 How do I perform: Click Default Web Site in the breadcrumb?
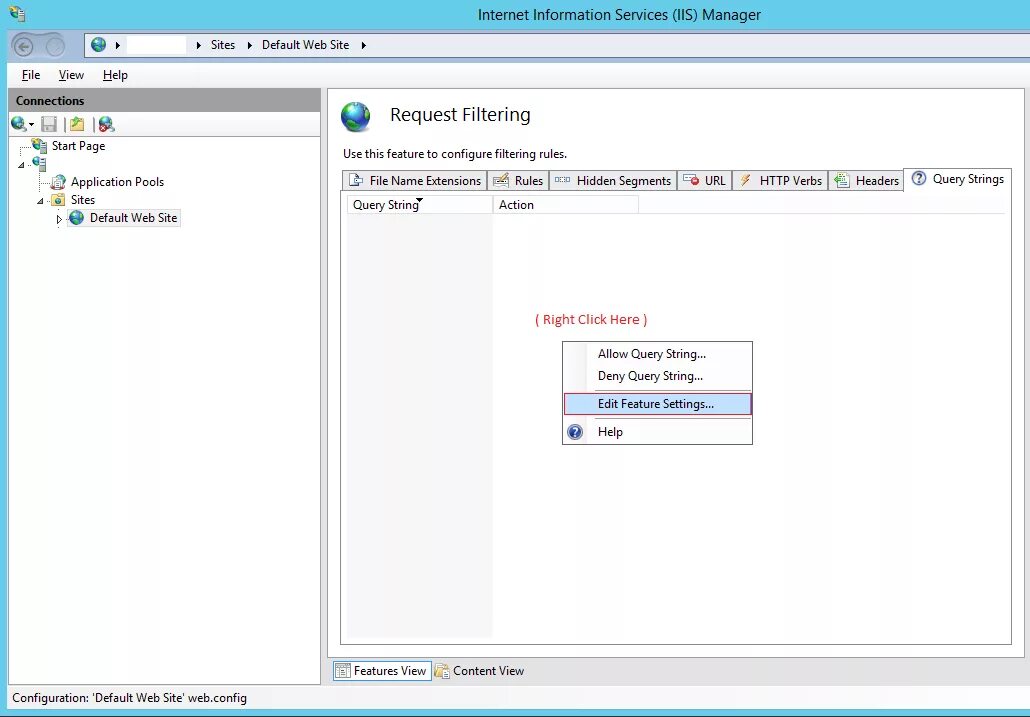pos(305,45)
